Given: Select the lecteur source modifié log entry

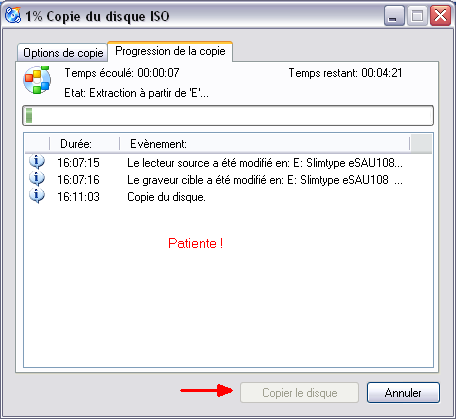Looking at the screenshot, I should [x=228, y=163].
